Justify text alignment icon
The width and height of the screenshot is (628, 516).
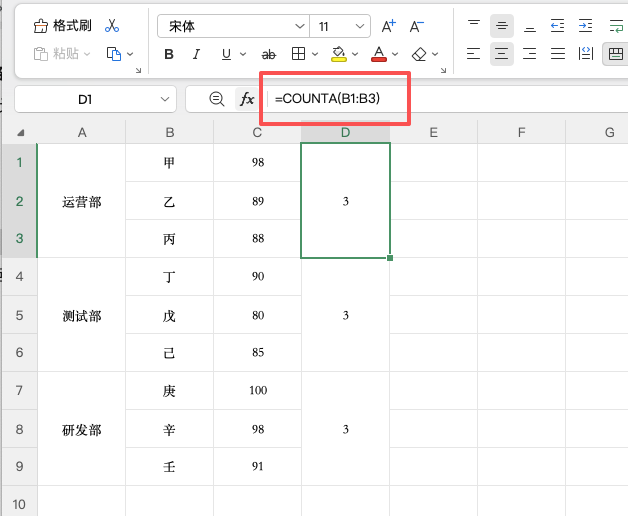coord(558,54)
